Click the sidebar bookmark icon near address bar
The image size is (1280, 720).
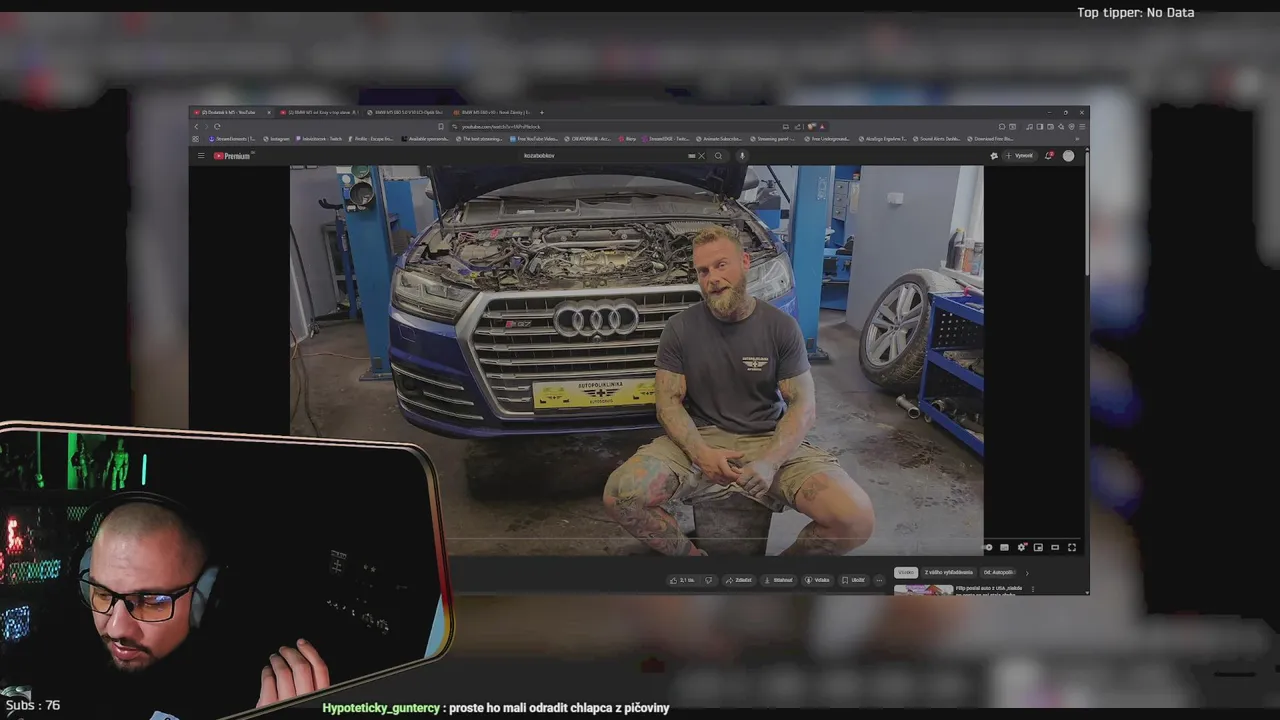(x=441, y=126)
